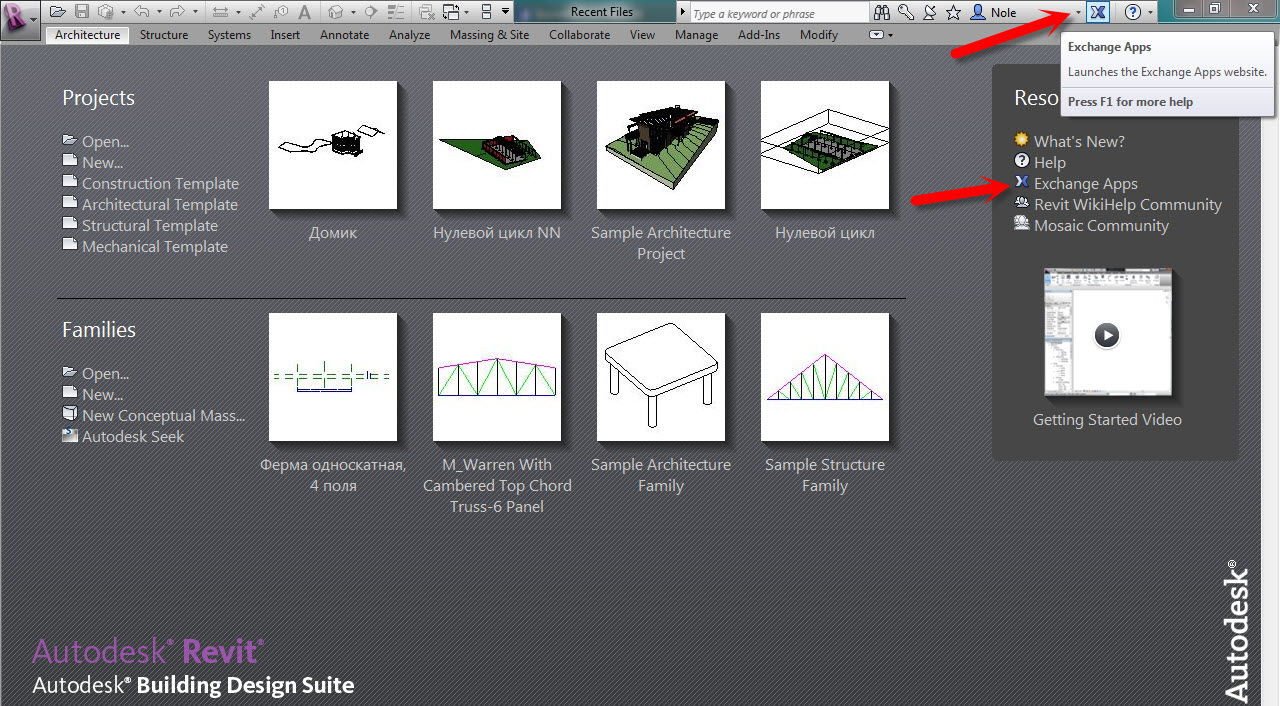
Task: Click the binoculars search icon
Action: [x=881, y=13]
